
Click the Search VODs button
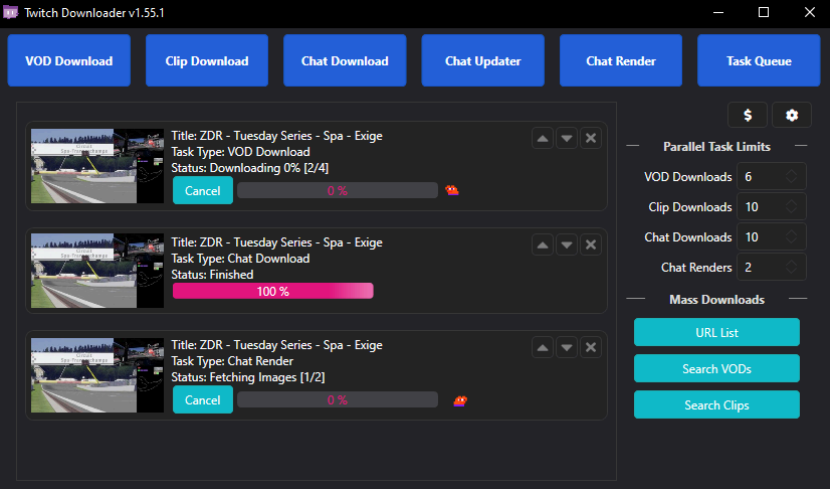pos(717,368)
